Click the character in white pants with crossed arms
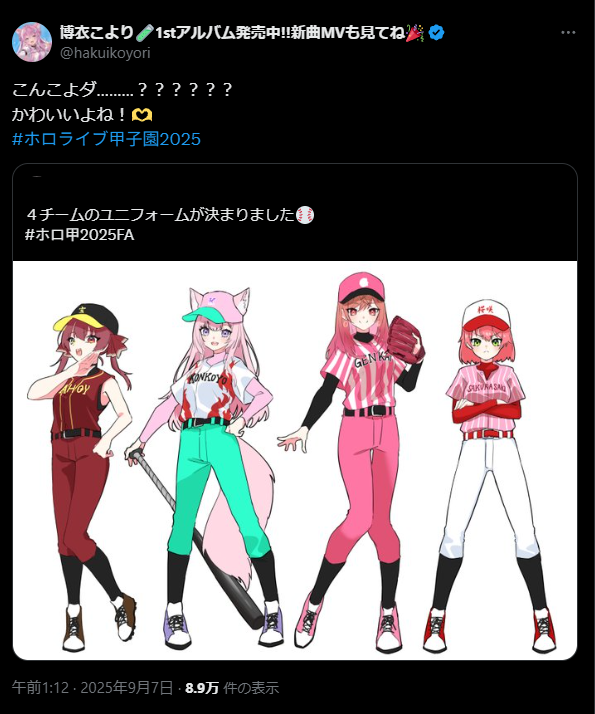 (489, 476)
